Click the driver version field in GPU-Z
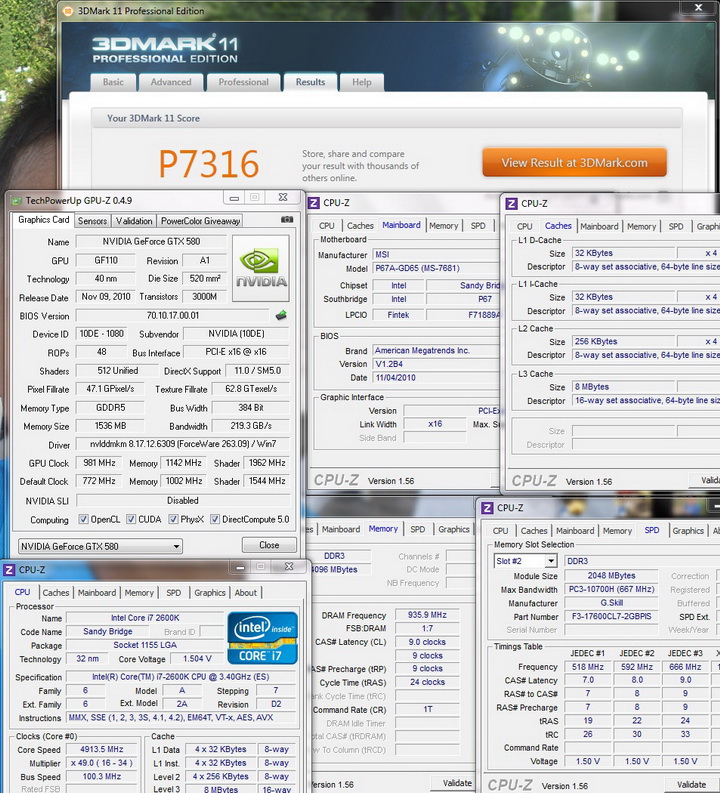The height and width of the screenshot is (793, 720). pyautogui.click(x=183, y=444)
